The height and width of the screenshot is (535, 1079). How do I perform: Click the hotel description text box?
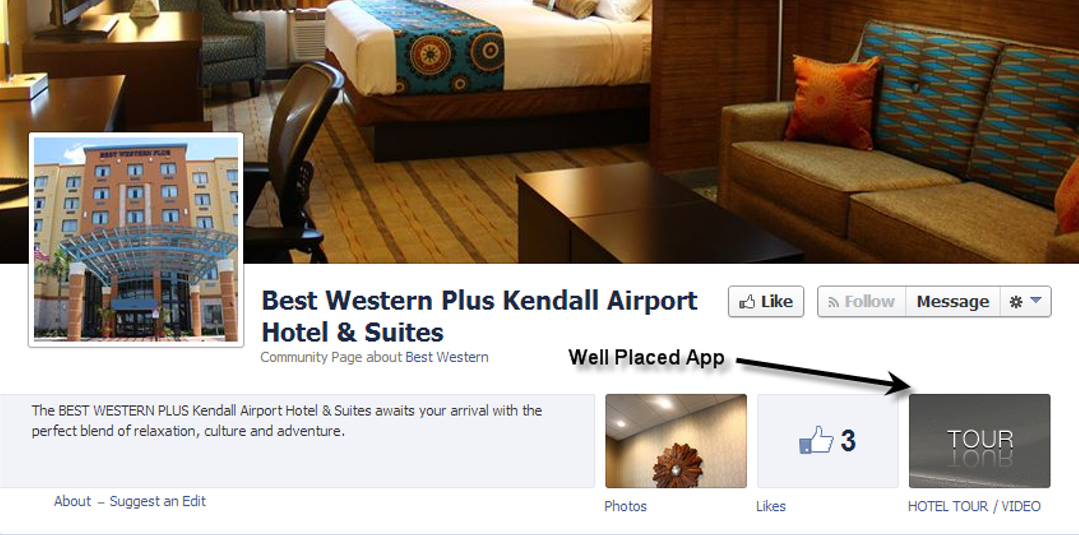[x=297, y=441]
